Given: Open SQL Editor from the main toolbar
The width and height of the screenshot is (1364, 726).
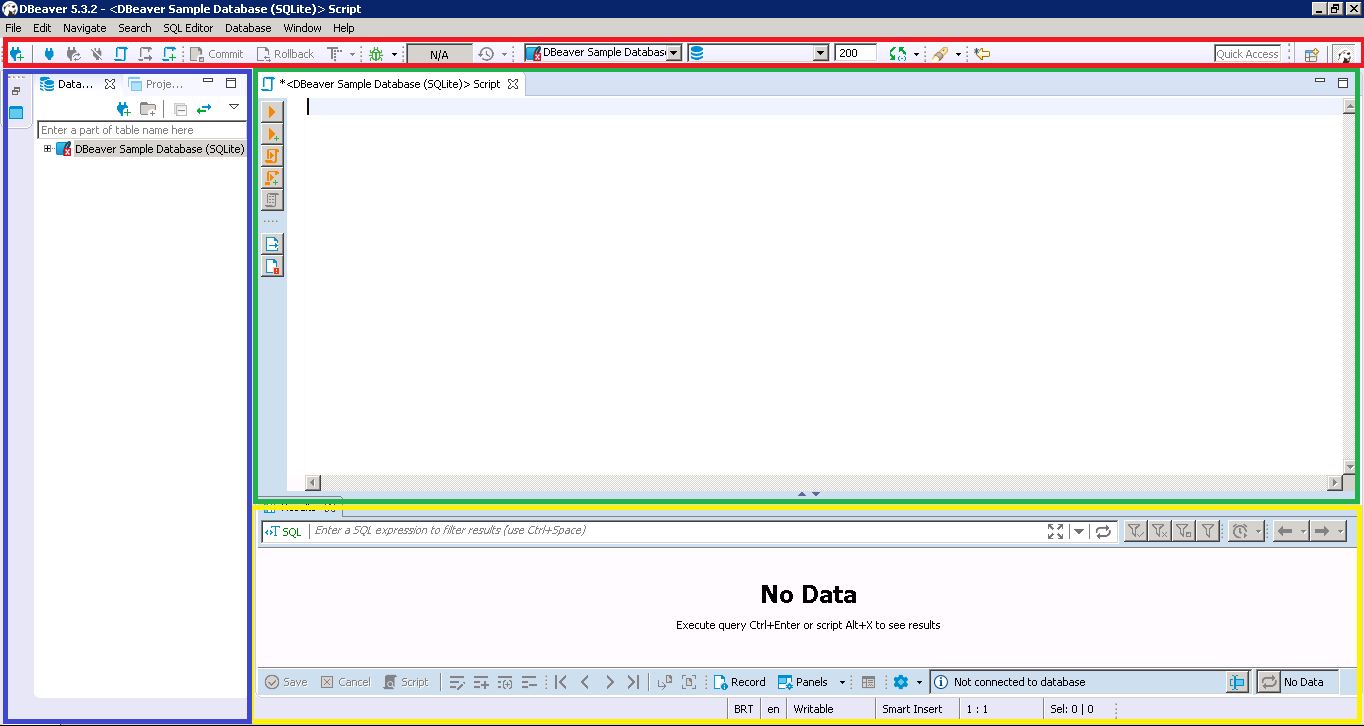Looking at the screenshot, I should pyautogui.click(x=121, y=54).
